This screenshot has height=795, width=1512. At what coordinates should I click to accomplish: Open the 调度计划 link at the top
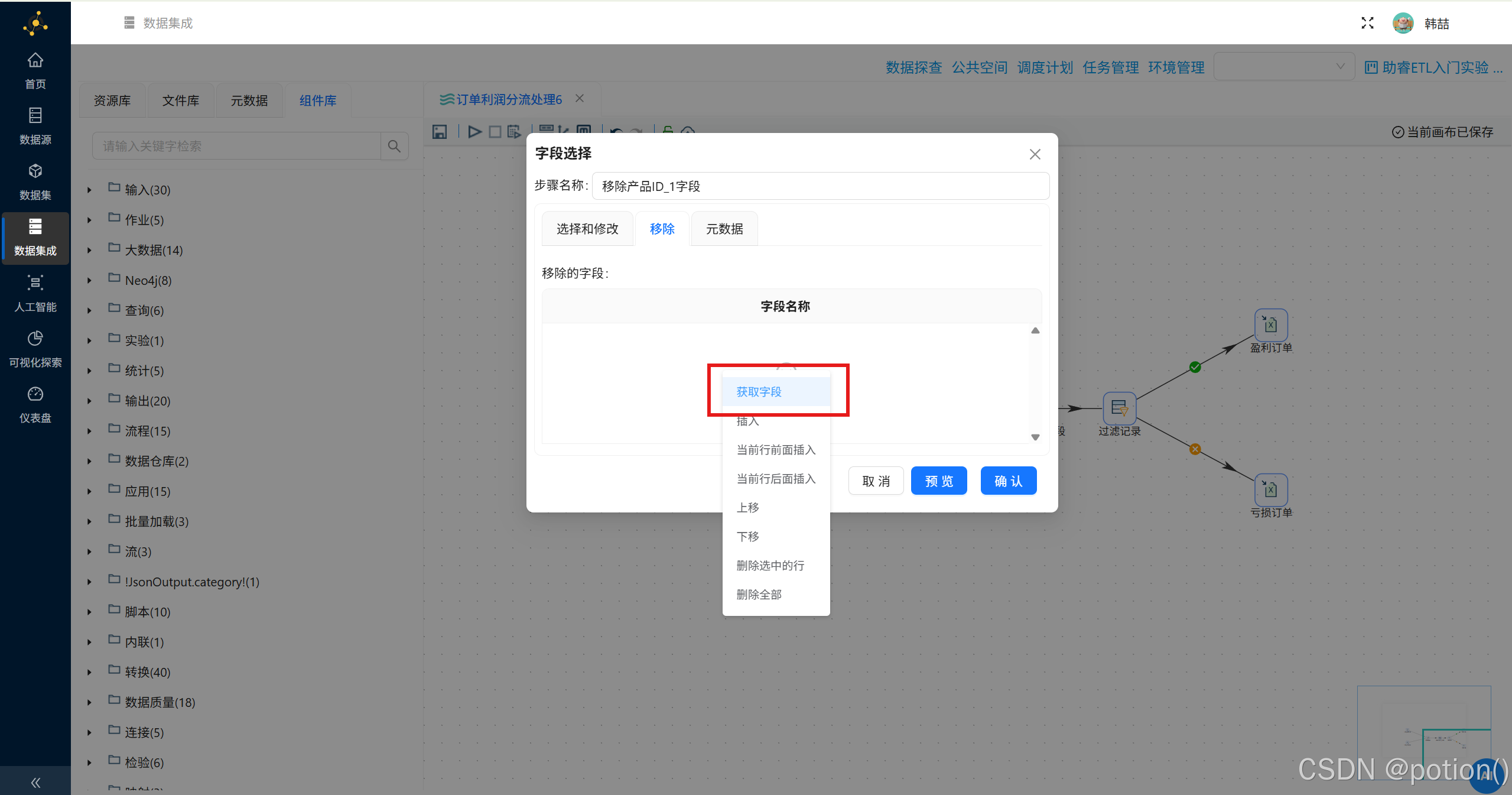click(1045, 67)
